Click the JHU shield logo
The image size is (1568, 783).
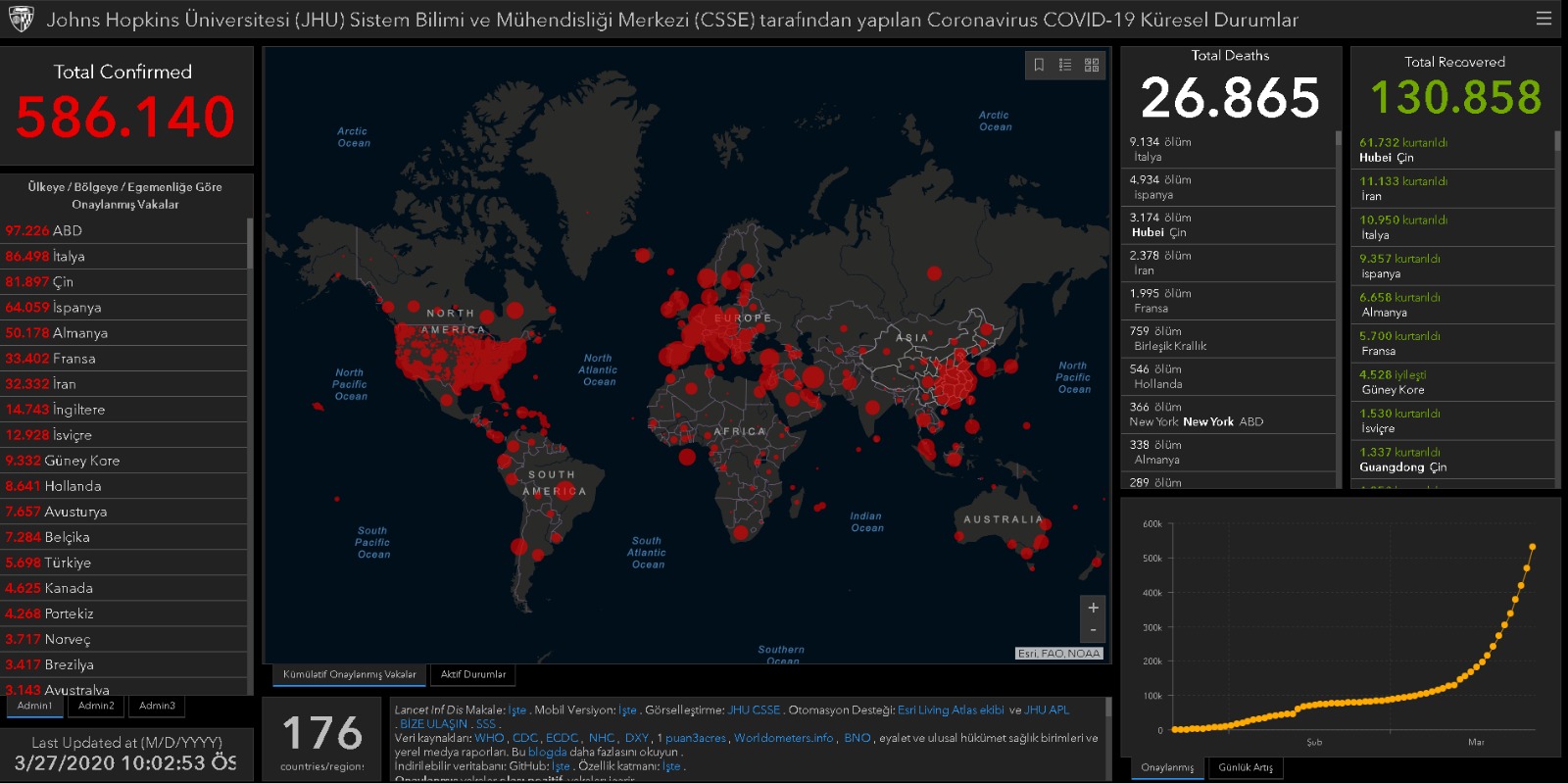pos(21,19)
